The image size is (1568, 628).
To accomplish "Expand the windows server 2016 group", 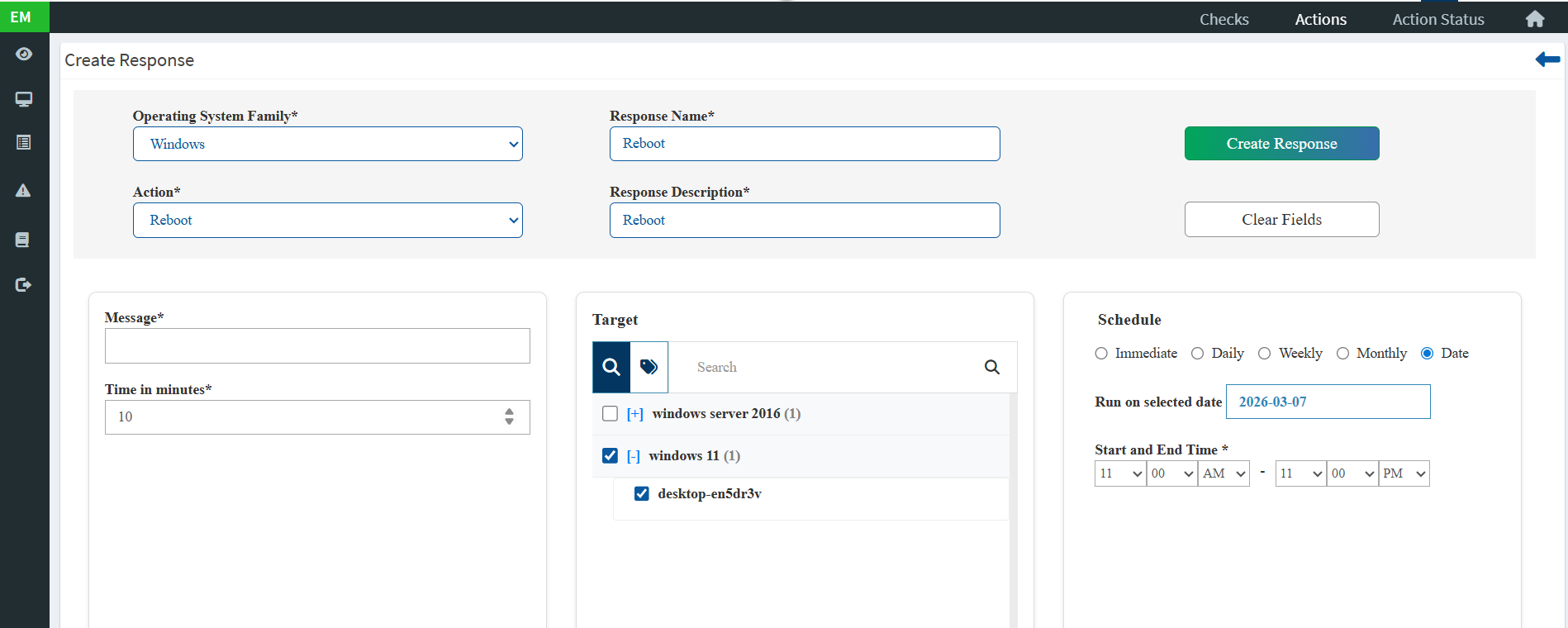I will [x=634, y=414].
